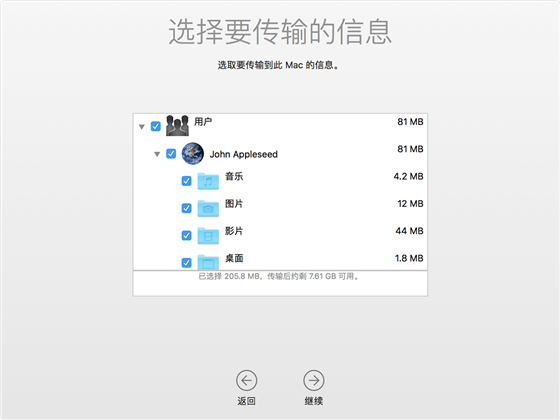Select the 影片 row label
Image resolution: width=560 pixels, height=420 pixels.
coord(234,231)
